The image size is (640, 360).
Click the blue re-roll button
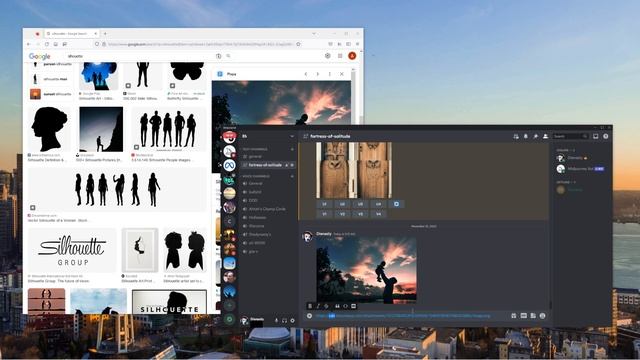tap(396, 204)
